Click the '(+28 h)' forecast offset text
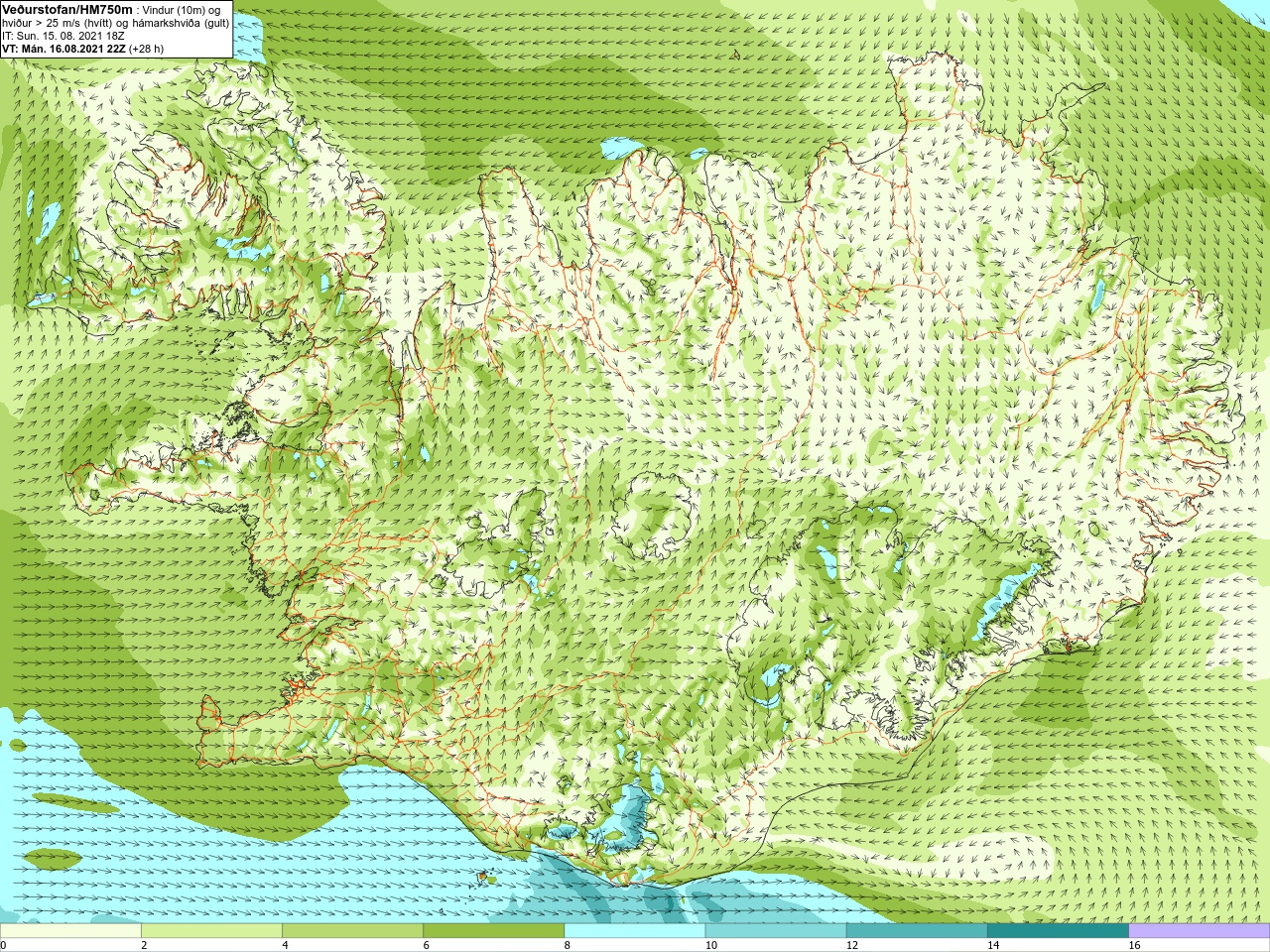Viewport: 1270px width, 952px height. (147, 49)
